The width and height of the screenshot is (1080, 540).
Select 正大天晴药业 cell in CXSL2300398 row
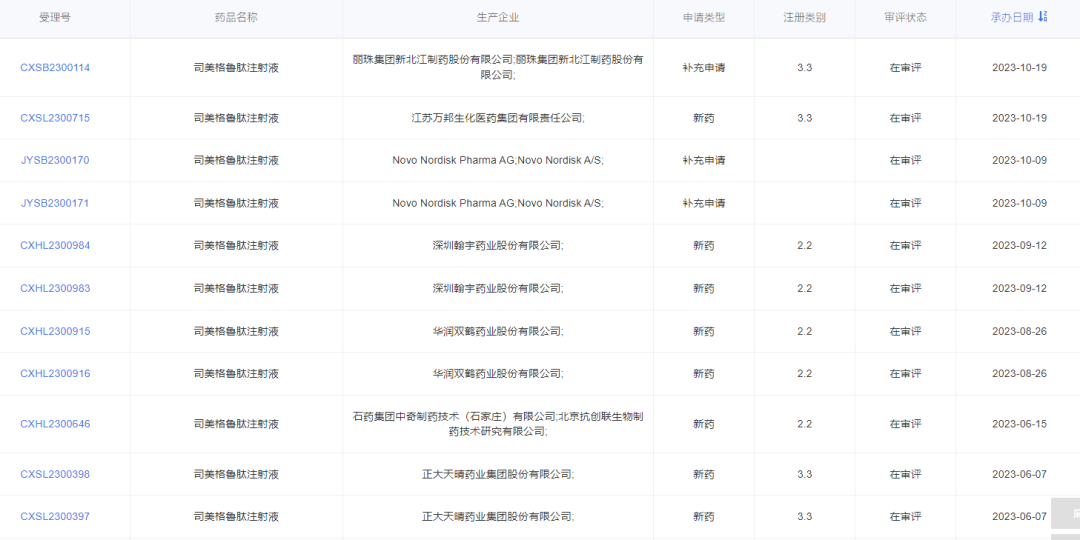click(x=498, y=475)
